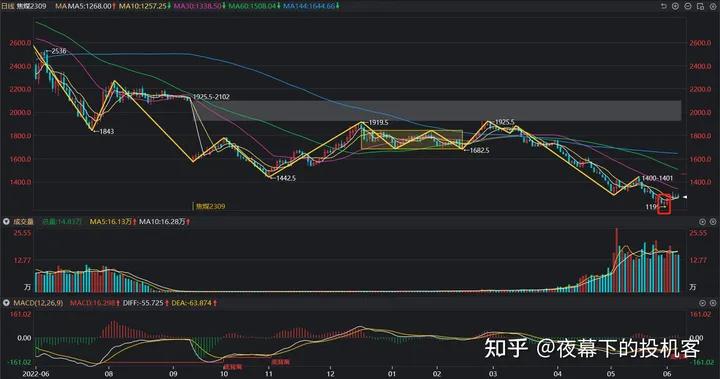
Task: Click the 1919.5 peak price annotation
Action: pyautogui.click(x=378, y=123)
